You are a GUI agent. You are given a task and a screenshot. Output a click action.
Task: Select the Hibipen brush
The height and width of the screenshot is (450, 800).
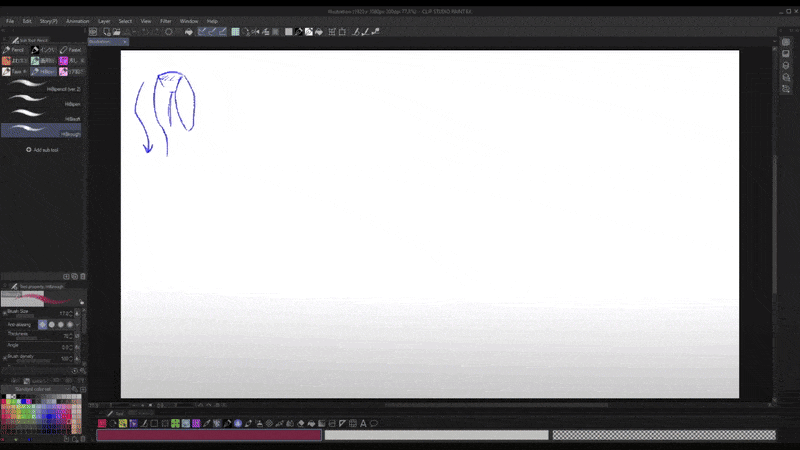click(x=41, y=101)
